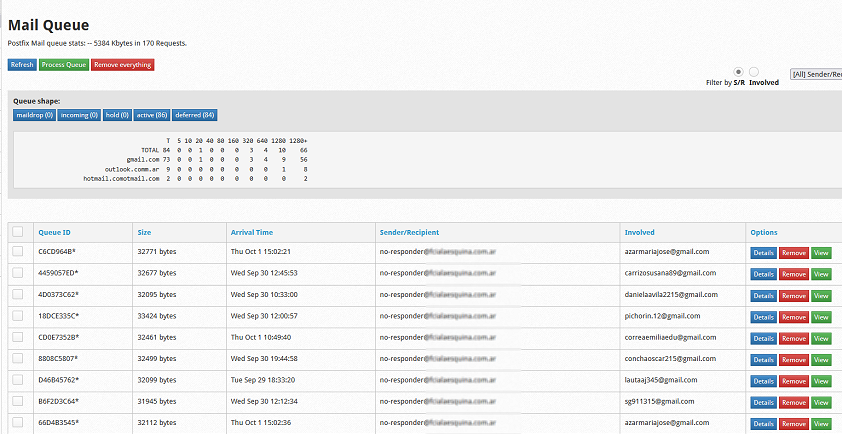The image size is (842, 434).
Task: Open Details for carrizosusana89@gmail.com row
Action: [x=764, y=274]
